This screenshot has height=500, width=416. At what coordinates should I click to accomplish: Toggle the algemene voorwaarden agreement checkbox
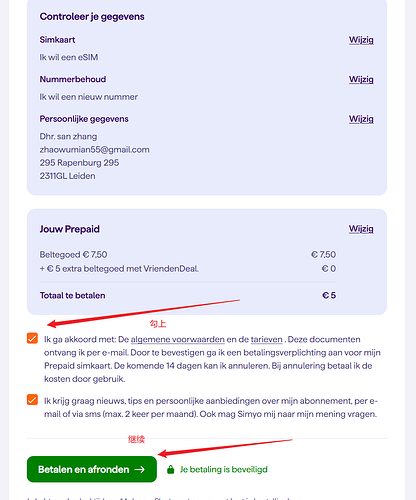point(32,338)
